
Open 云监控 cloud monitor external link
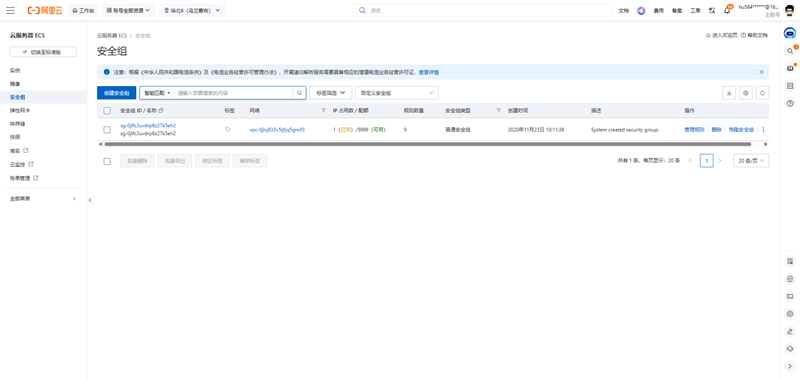(x=21, y=165)
